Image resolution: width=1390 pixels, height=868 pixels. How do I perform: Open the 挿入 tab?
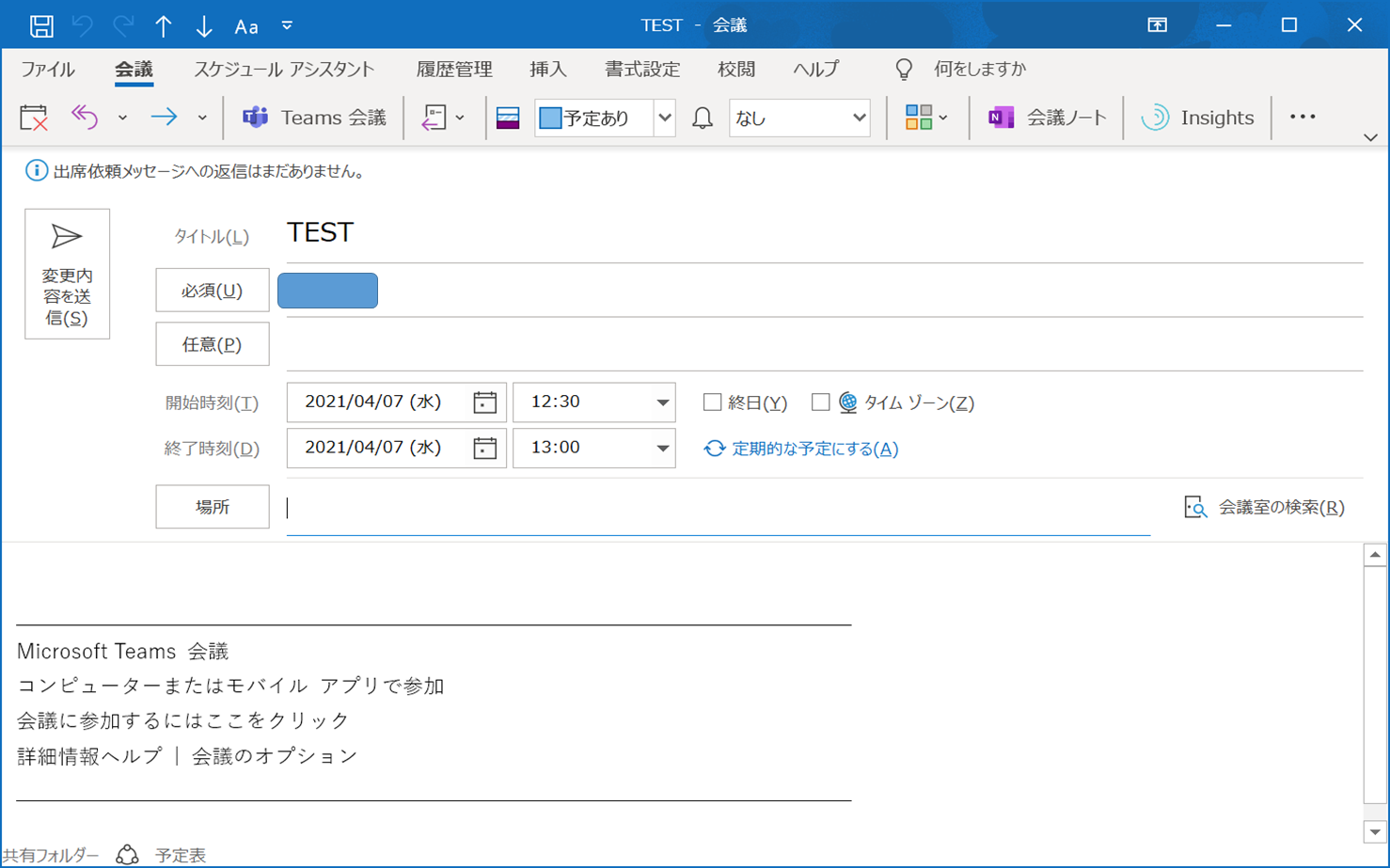pyautogui.click(x=548, y=69)
